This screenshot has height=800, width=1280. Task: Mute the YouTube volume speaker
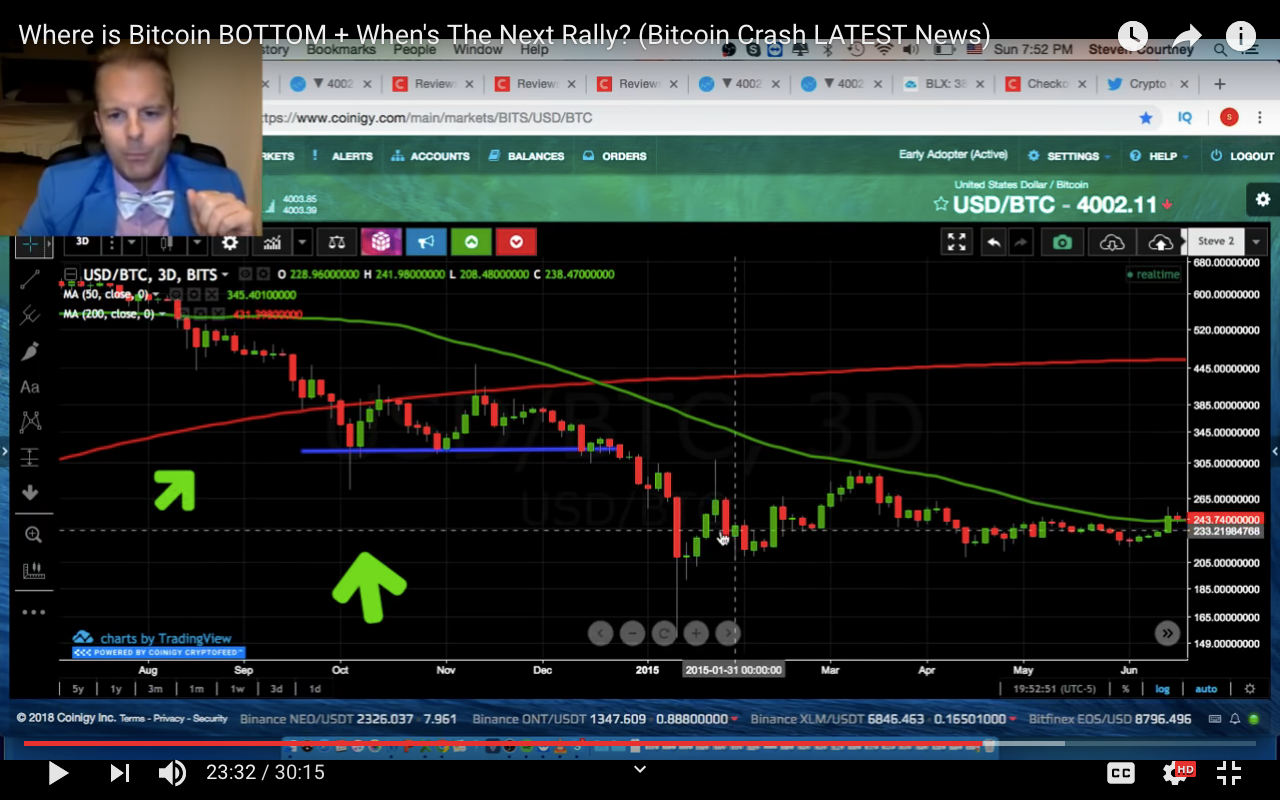click(x=172, y=772)
